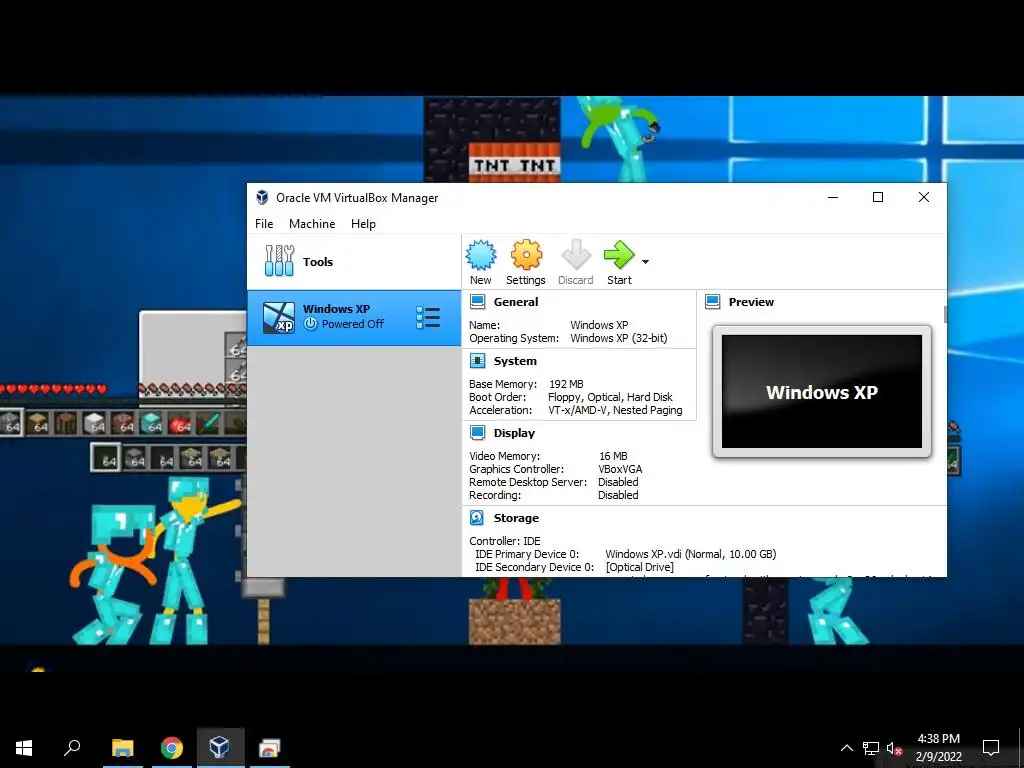Click the taskbar clock showing 4:38 PM
The width and height of the screenshot is (1024, 768).
click(938, 747)
